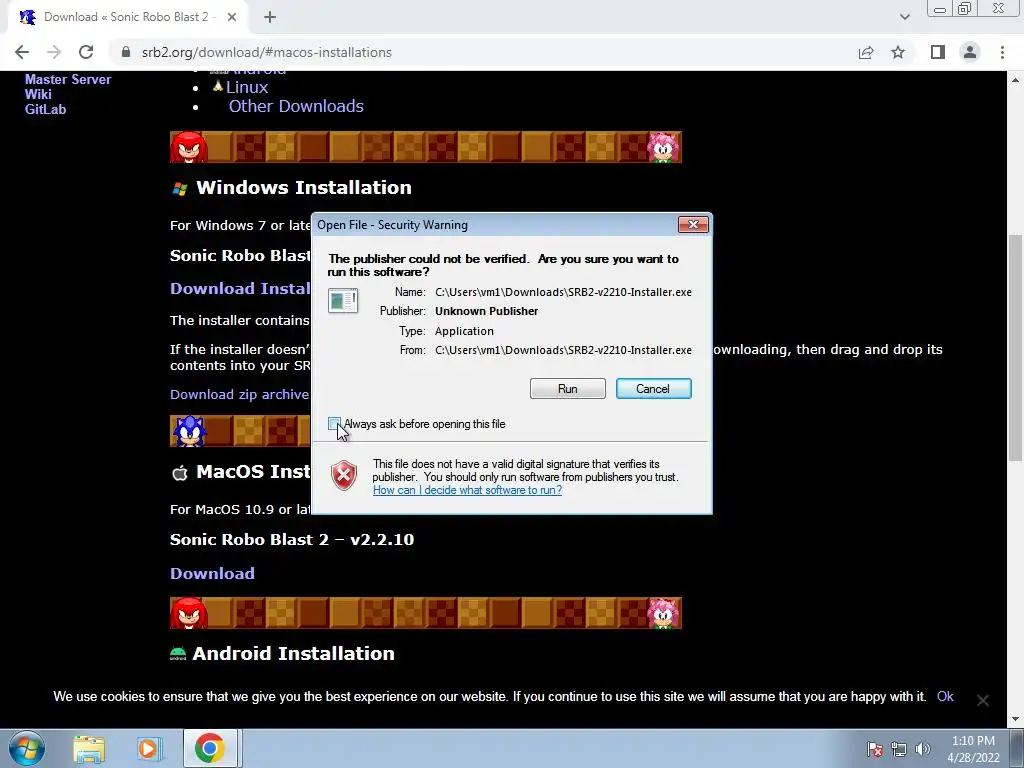The height and width of the screenshot is (768, 1024).
Task: Click the Windows flag icon beside Windows Installation
Action: [180, 189]
